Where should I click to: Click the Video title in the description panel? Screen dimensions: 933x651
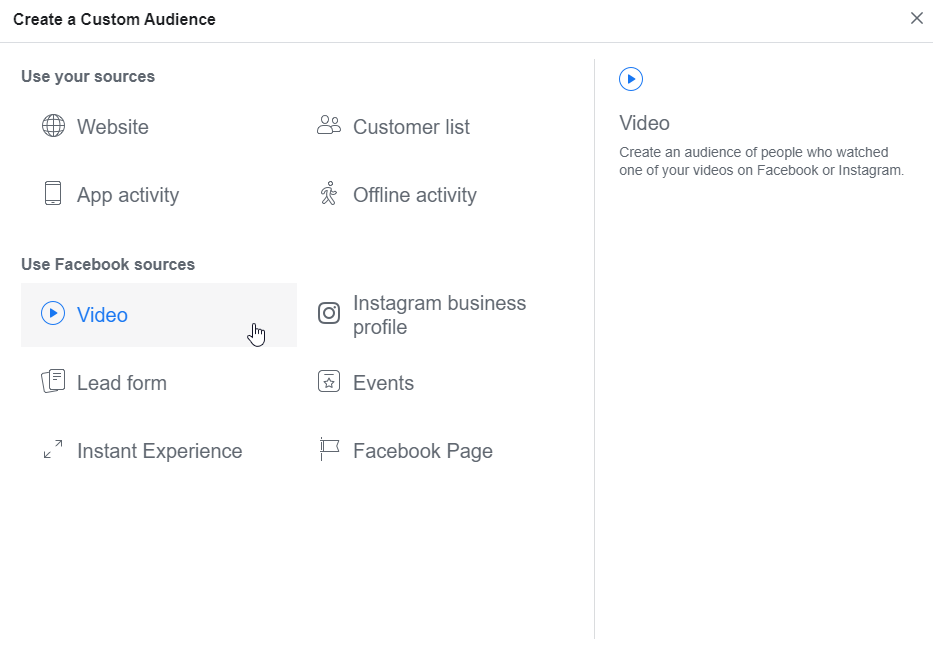(x=644, y=123)
